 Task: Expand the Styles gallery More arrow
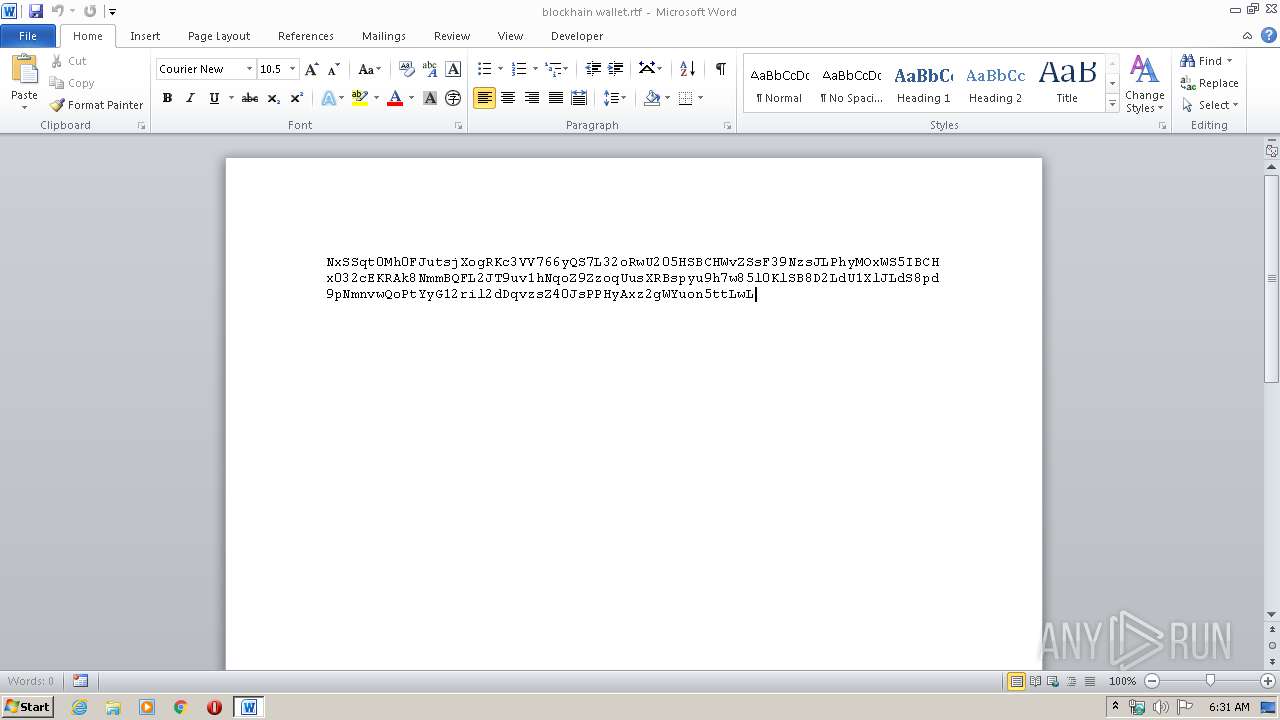click(x=1112, y=104)
